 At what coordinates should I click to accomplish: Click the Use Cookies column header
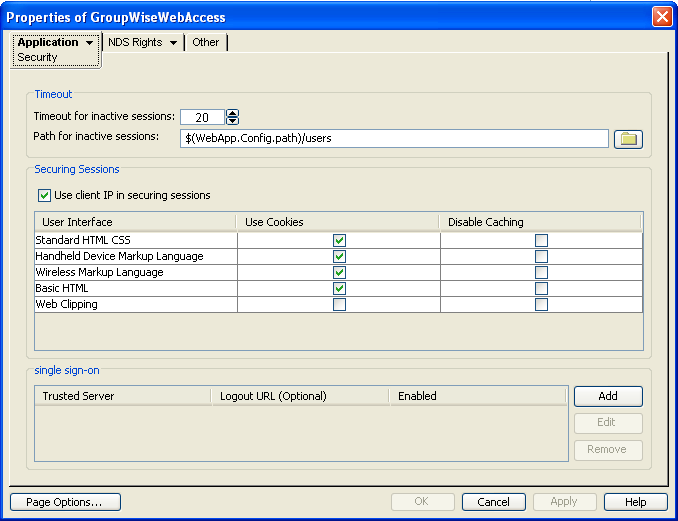338,222
